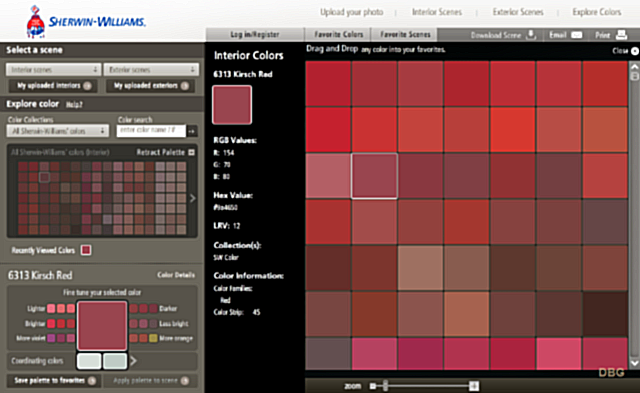Select the large fine tune color swatch
This screenshot has width=640, height=393.
coord(102,326)
